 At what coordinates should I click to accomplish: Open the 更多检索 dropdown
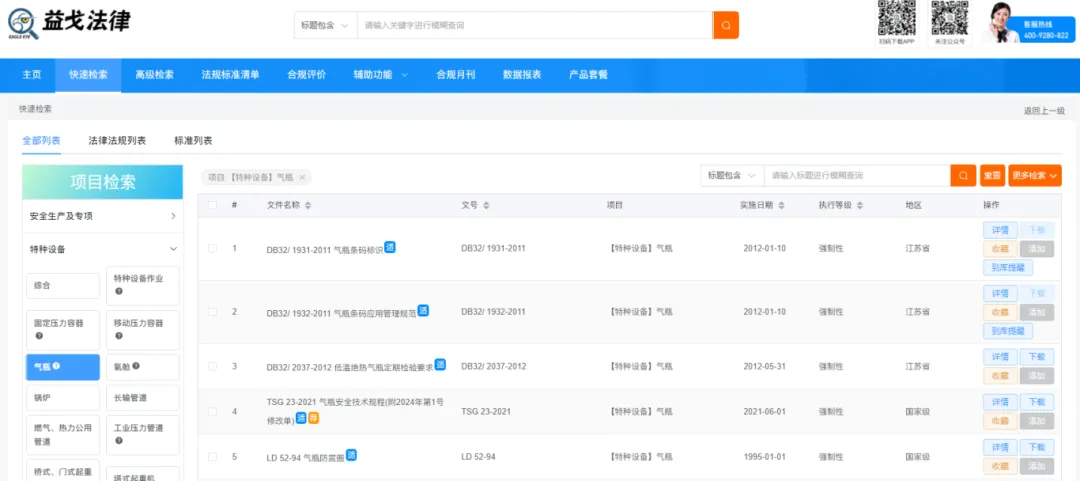click(x=1035, y=176)
